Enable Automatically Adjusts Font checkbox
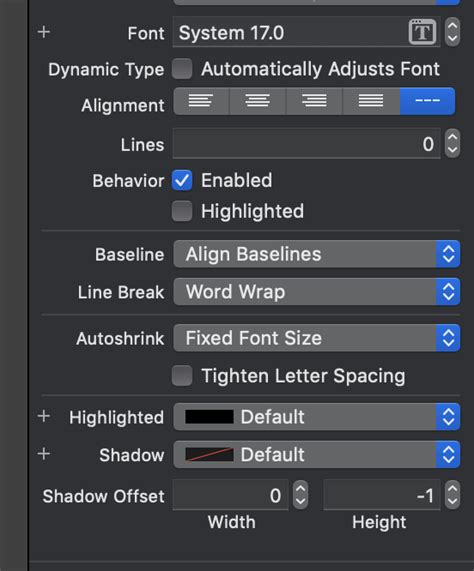The width and height of the screenshot is (474, 571). [x=182, y=68]
